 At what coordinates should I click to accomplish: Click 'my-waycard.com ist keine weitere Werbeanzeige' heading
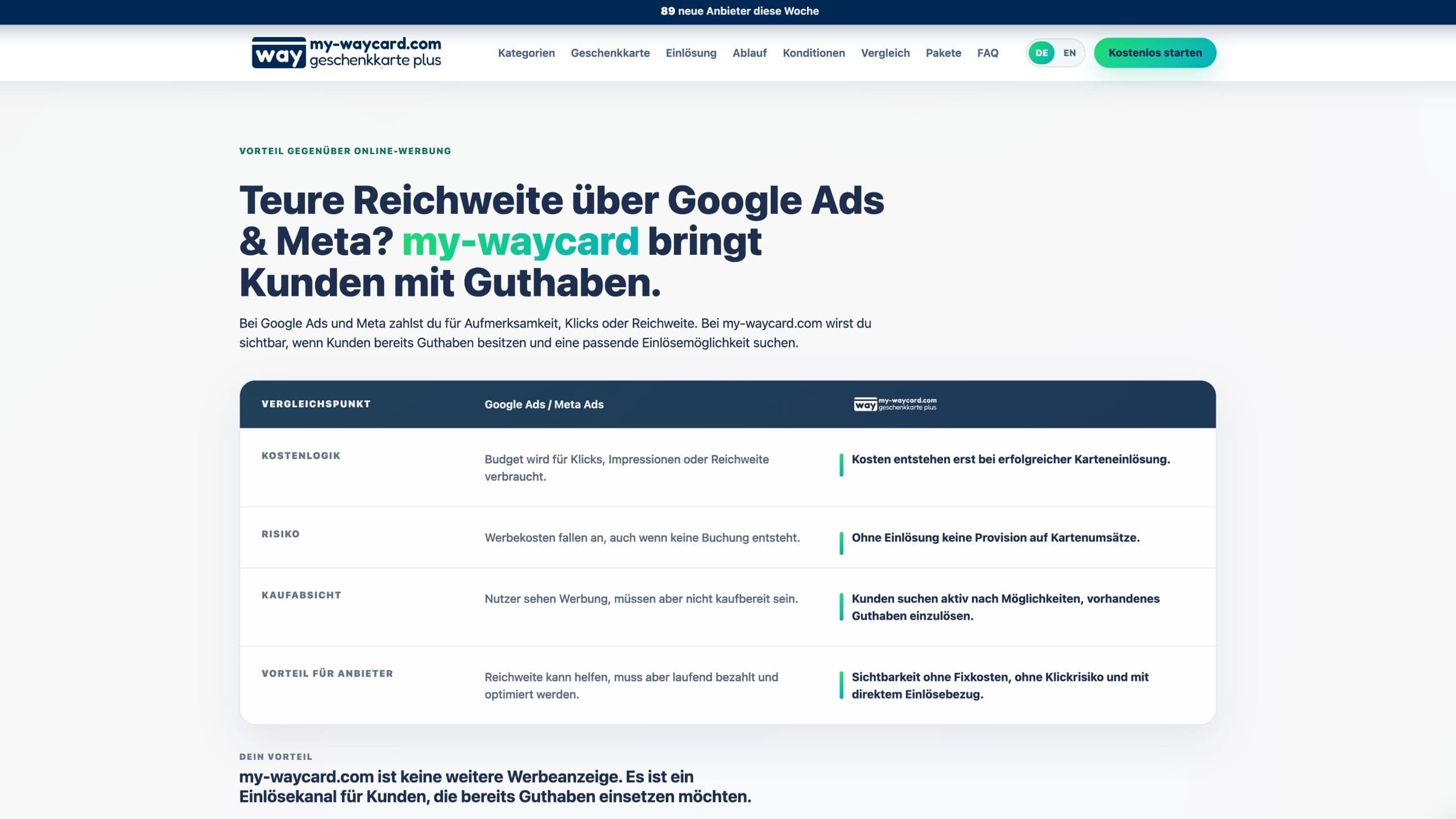pyautogui.click(x=495, y=787)
